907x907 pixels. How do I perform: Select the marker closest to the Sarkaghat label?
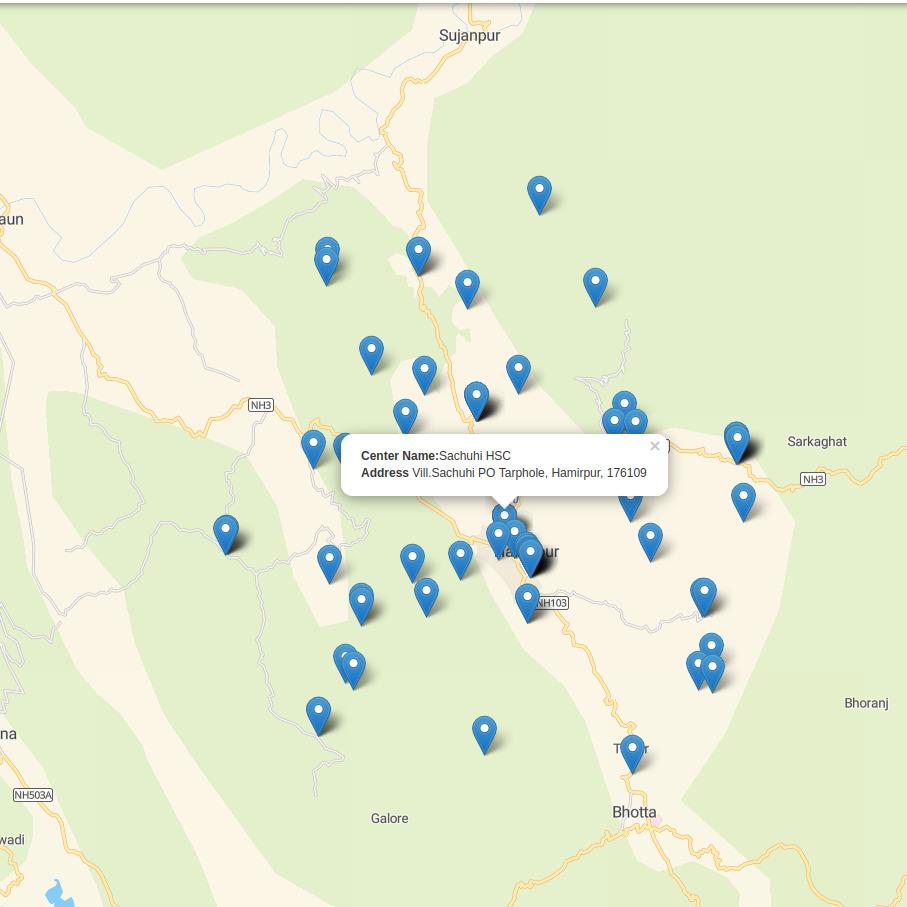(737, 441)
